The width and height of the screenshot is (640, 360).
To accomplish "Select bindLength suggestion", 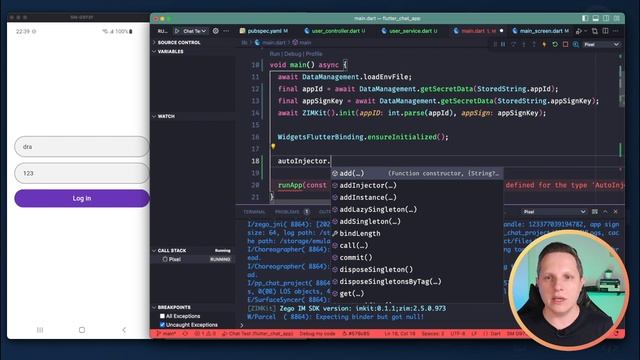I will pyautogui.click(x=417, y=233).
